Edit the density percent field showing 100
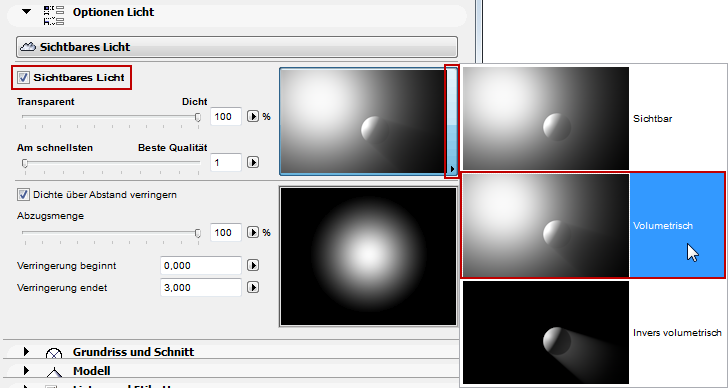This screenshot has height=388, width=728. pos(226,116)
